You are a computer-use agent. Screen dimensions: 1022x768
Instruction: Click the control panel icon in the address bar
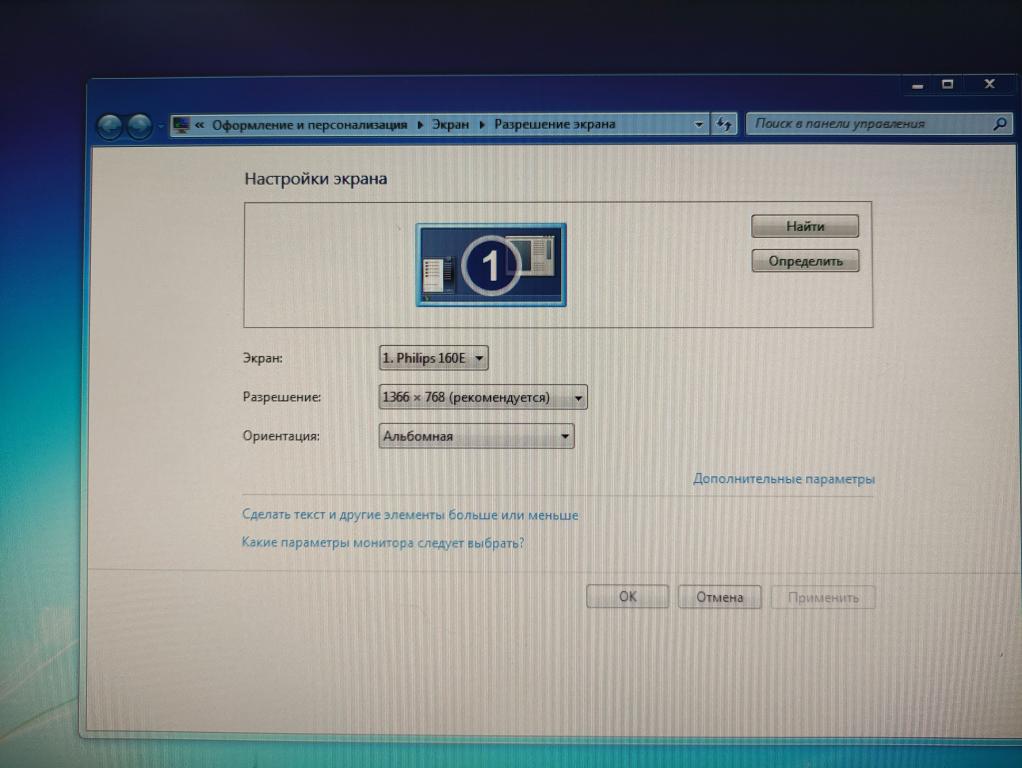(x=181, y=125)
